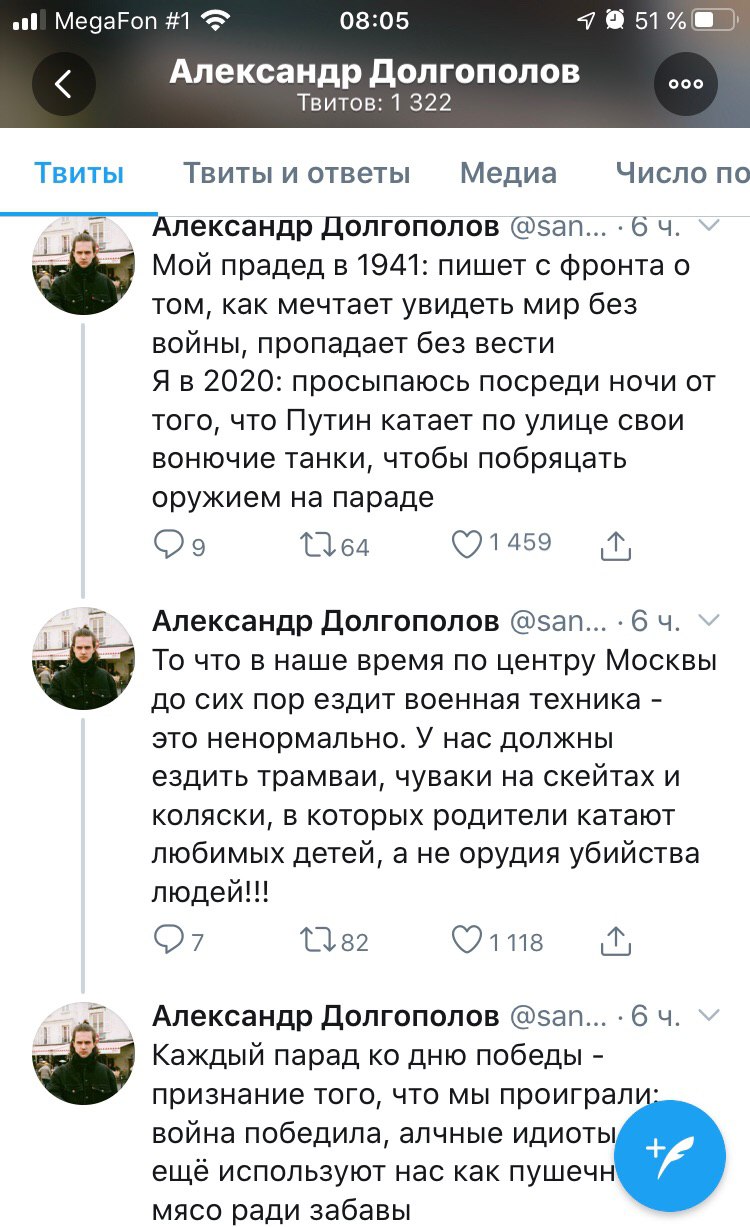
Task: Reply to the tweet about 1941 great-grandfather
Action: 167,544
